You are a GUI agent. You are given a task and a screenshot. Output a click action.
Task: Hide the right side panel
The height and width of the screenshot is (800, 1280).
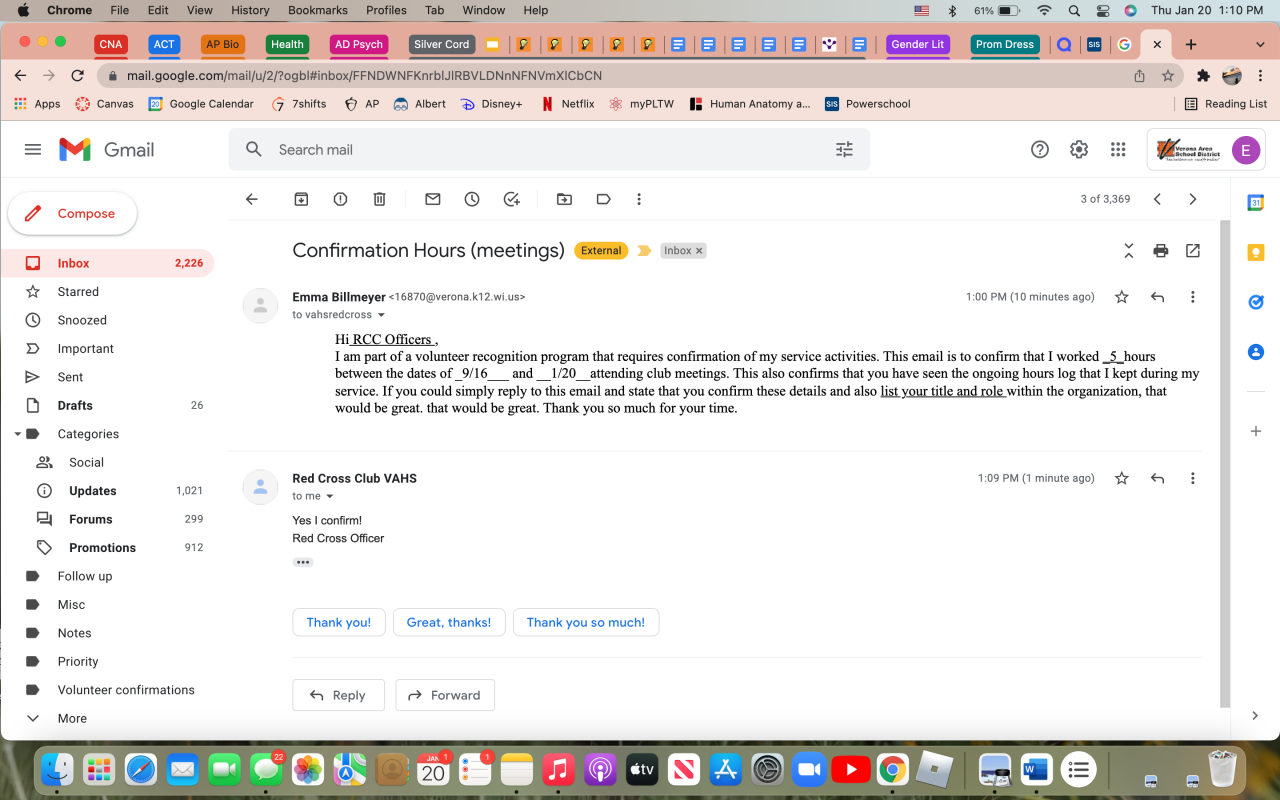tap(1256, 715)
